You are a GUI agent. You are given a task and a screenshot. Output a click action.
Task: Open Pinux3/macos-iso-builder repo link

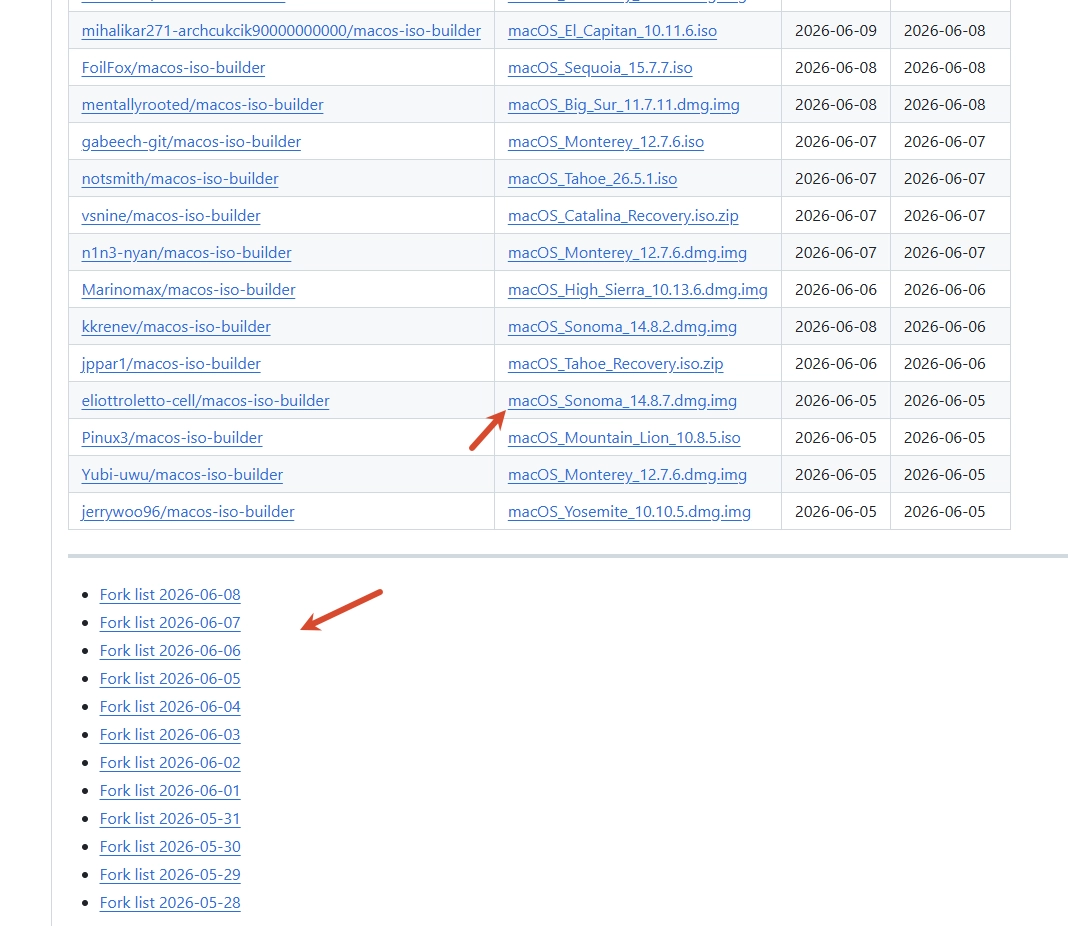172,438
